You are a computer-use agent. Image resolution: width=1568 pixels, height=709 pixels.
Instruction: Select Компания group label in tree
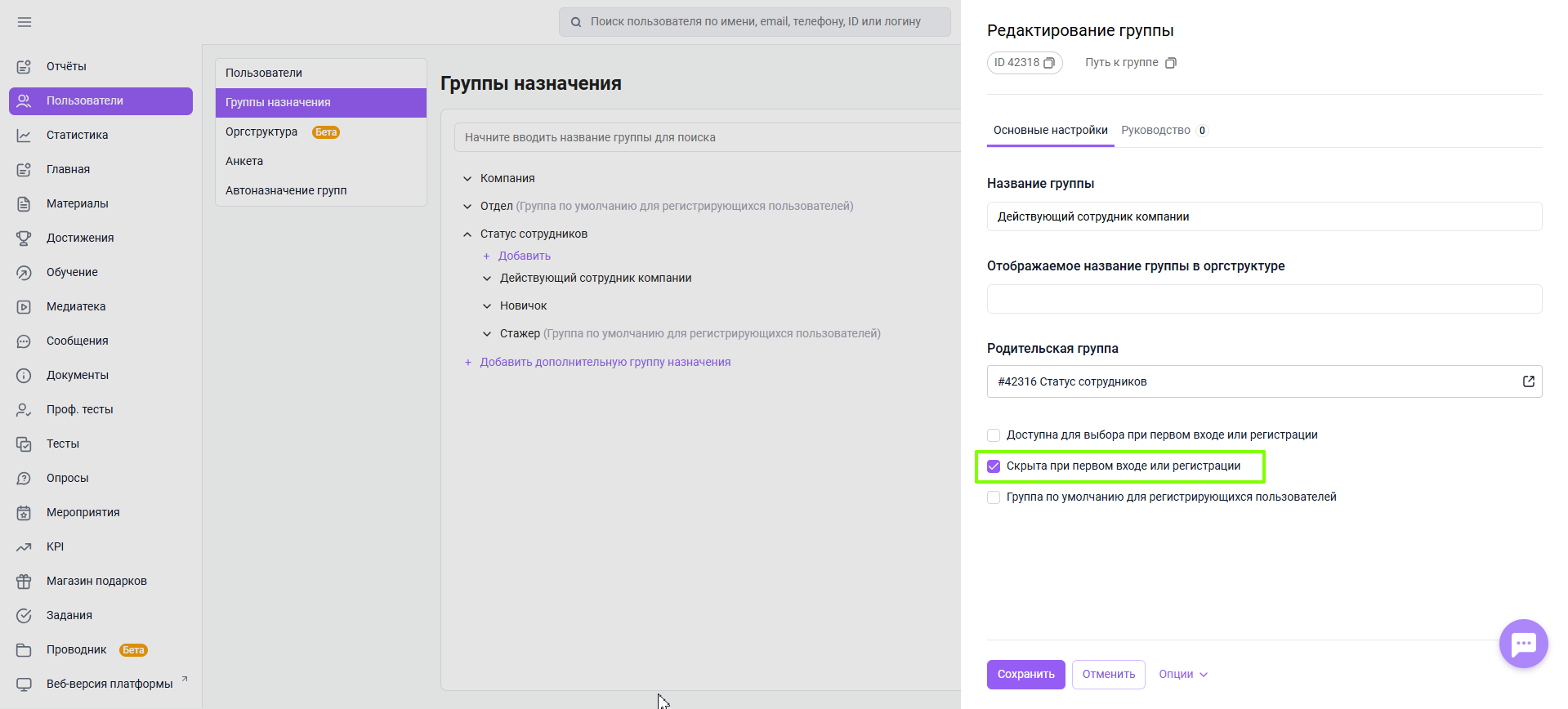tap(507, 179)
